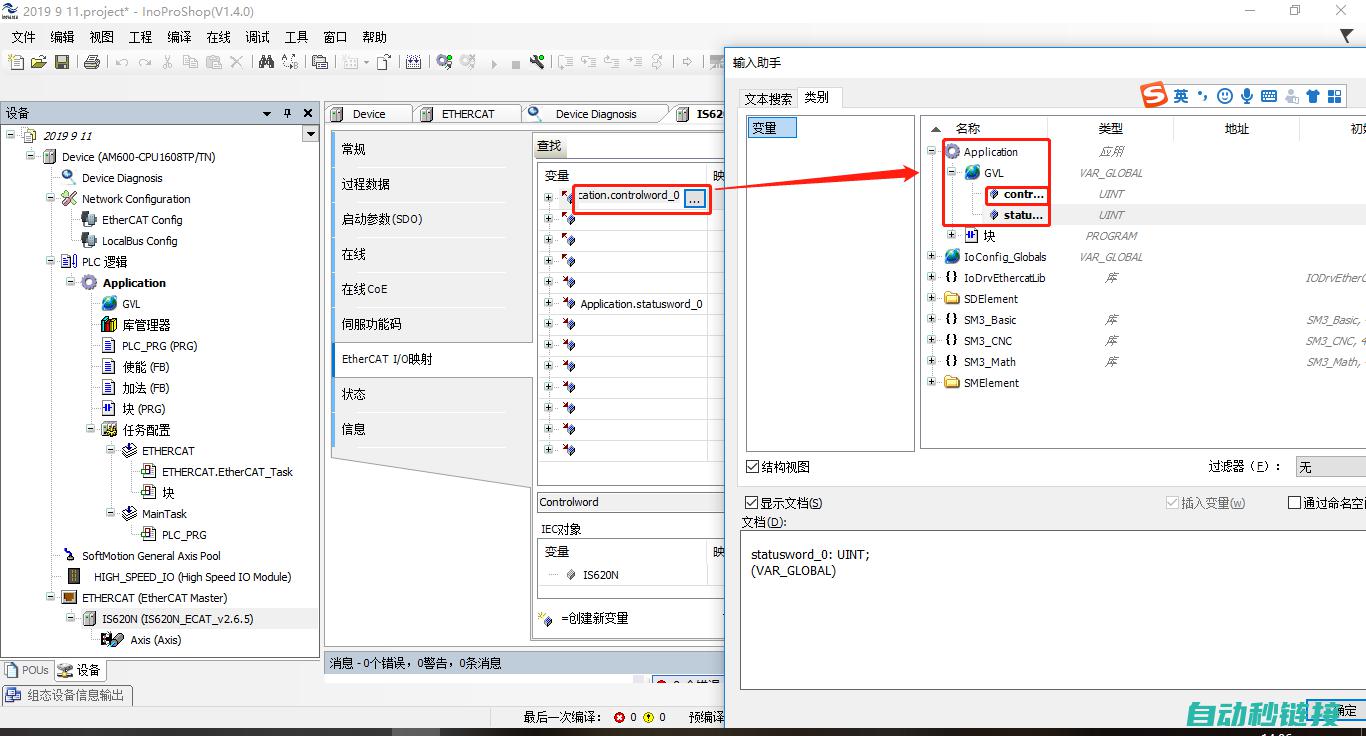The image size is (1366, 736).
Task: Save the project with the floppy icon
Action: (x=62, y=62)
